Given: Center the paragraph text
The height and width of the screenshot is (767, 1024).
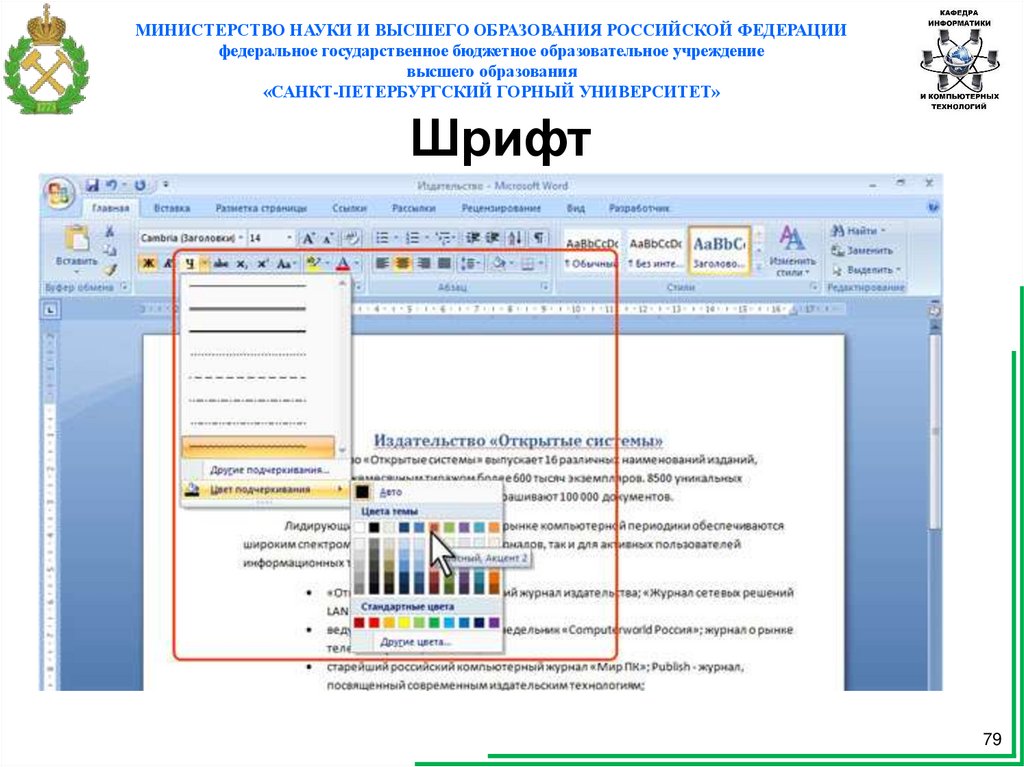Looking at the screenshot, I should pyautogui.click(x=403, y=263).
